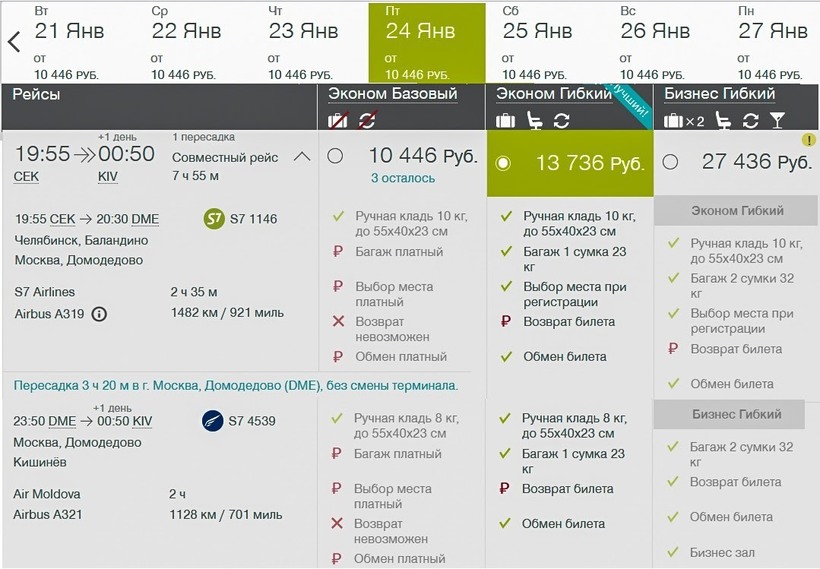Click the crossed-out baggage icon under Эконом Базовый

pos(338,120)
